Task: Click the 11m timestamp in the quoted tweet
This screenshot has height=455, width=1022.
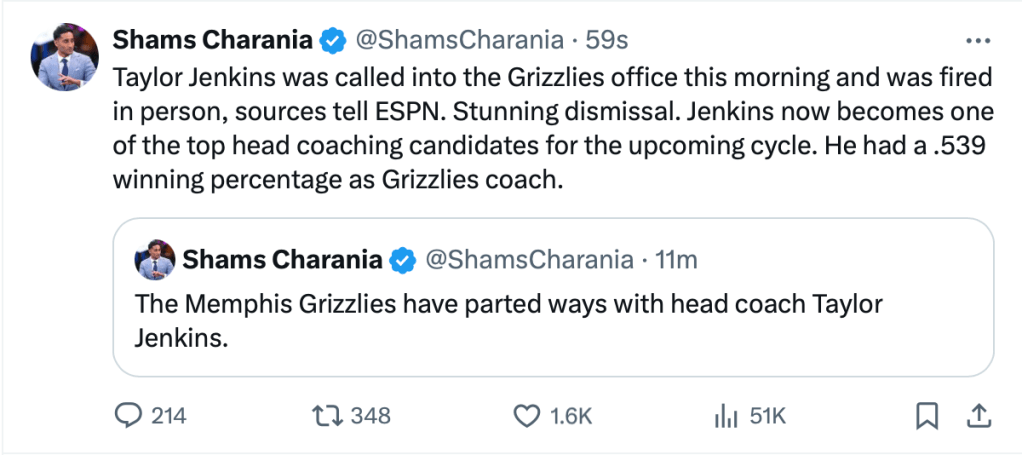Action: 675,261
